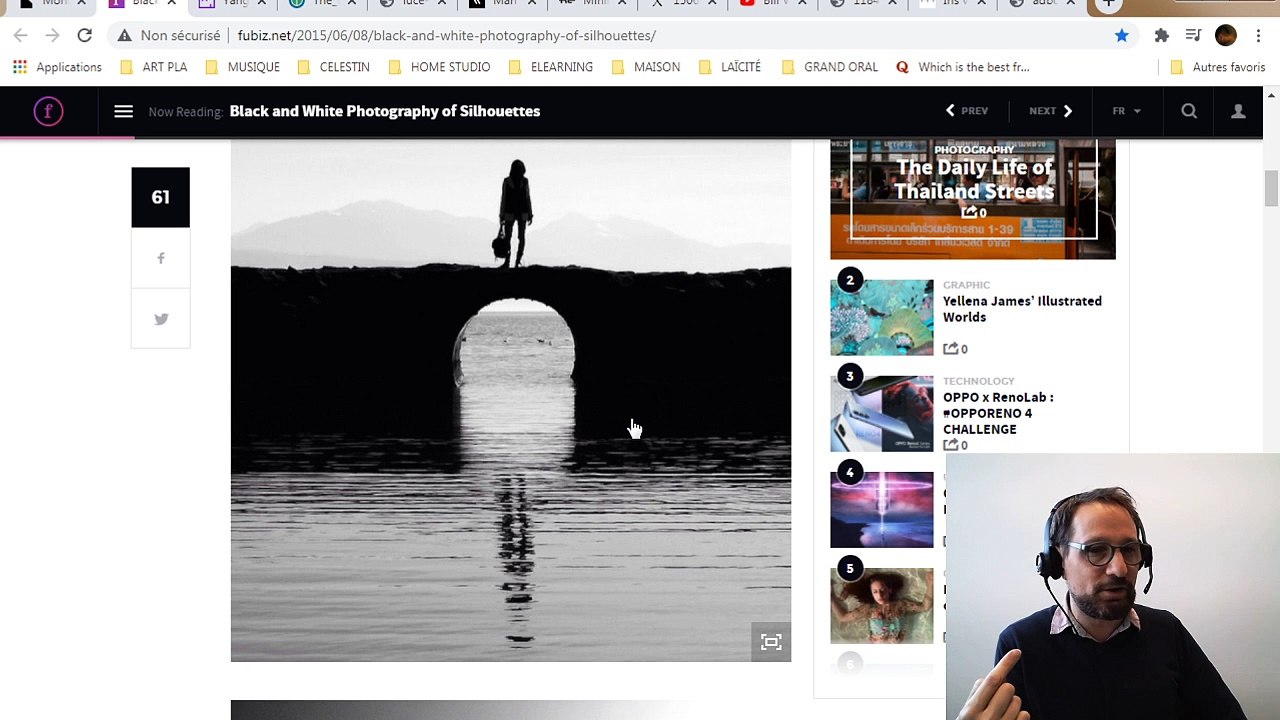The width and height of the screenshot is (1280, 720).
Task: Open The Daily Life of Thailand Streets article
Action: point(973,179)
